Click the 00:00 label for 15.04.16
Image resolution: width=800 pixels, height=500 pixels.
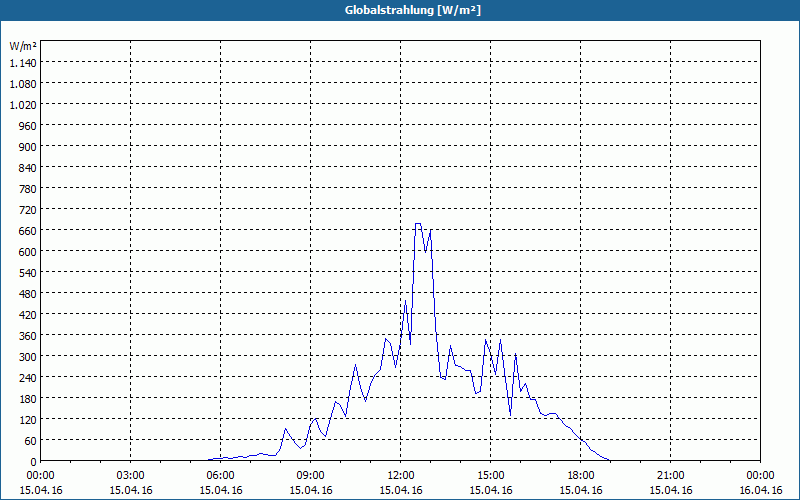(x=40, y=476)
